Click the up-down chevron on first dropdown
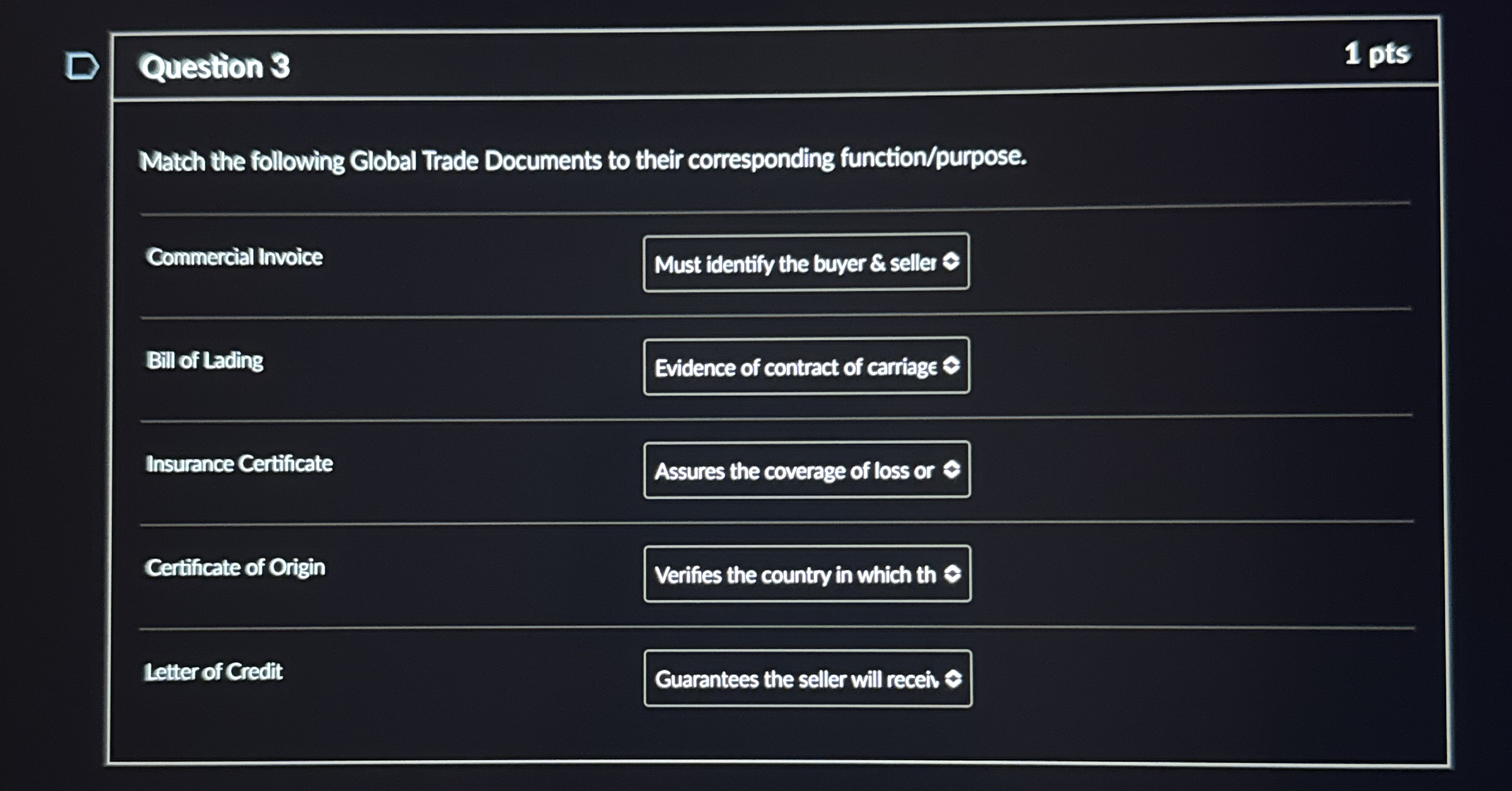This screenshot has width=1512, height=791. point(952,261)
